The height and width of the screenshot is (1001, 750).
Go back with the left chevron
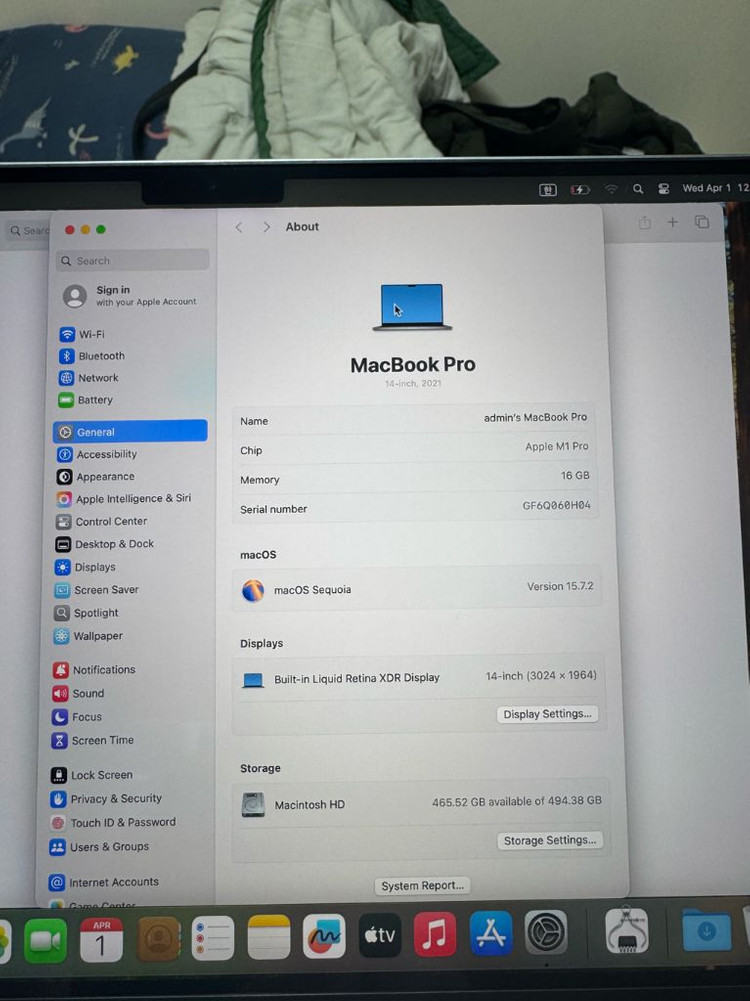(239, 227)
